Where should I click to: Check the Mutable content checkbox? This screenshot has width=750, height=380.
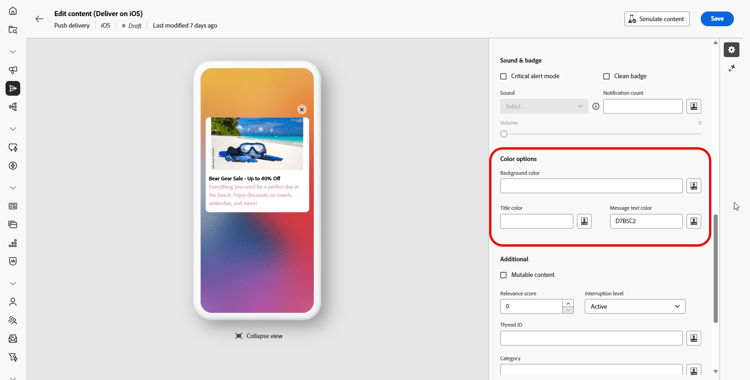[503, 275]
